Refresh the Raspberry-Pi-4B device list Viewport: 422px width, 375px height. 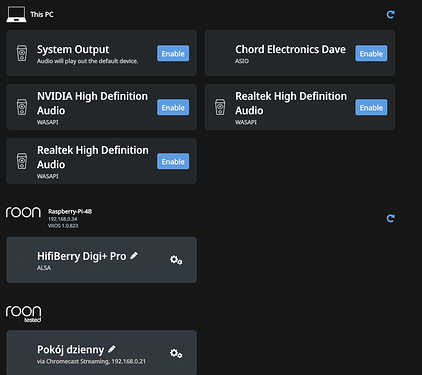coord(390,218)
